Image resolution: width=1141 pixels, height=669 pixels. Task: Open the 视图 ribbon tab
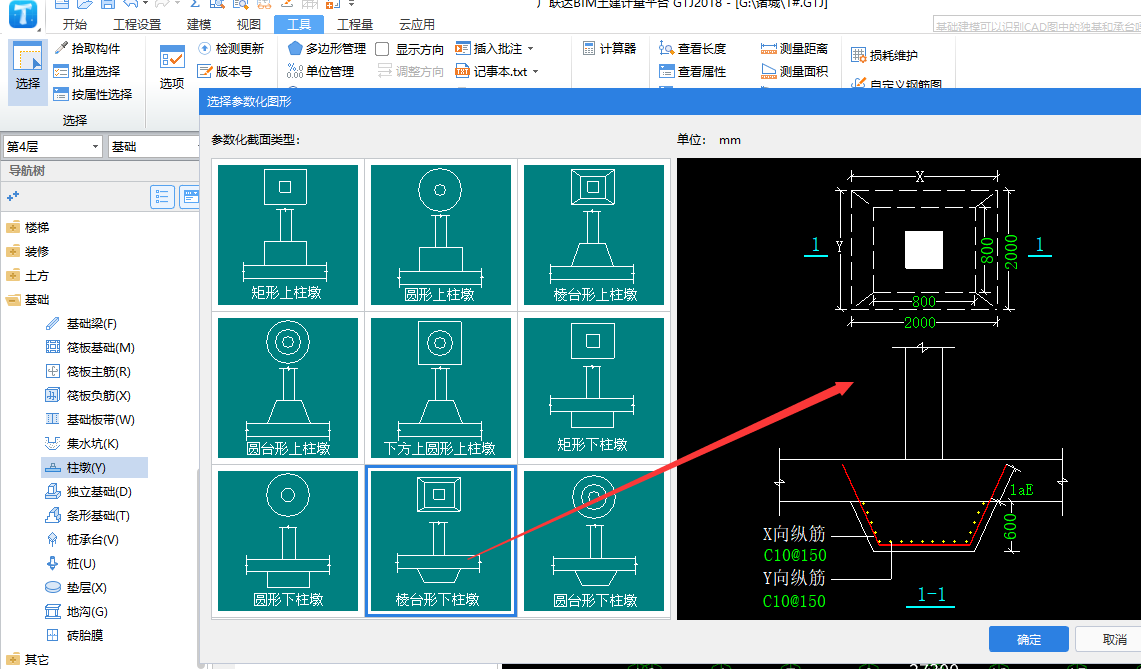click(x=248, y=24)
